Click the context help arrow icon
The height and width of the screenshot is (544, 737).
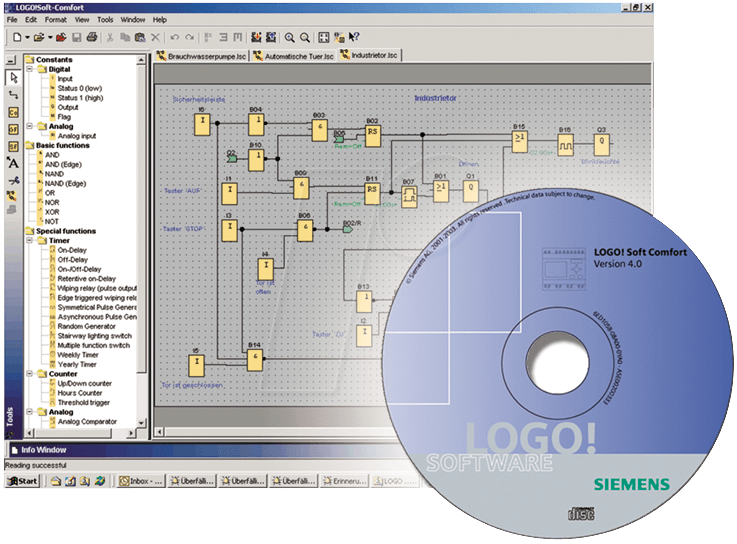click(354, 37)
